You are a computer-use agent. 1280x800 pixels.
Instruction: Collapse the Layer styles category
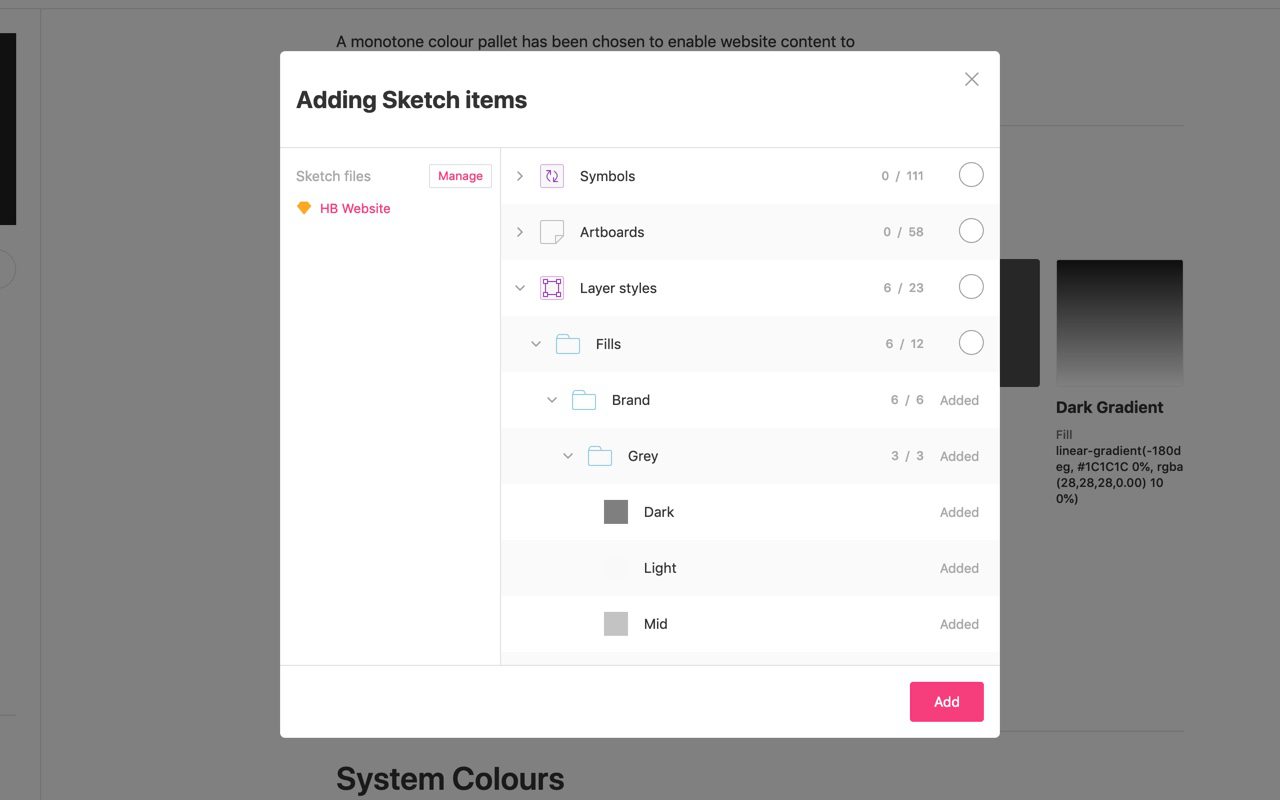pos(519,287)
